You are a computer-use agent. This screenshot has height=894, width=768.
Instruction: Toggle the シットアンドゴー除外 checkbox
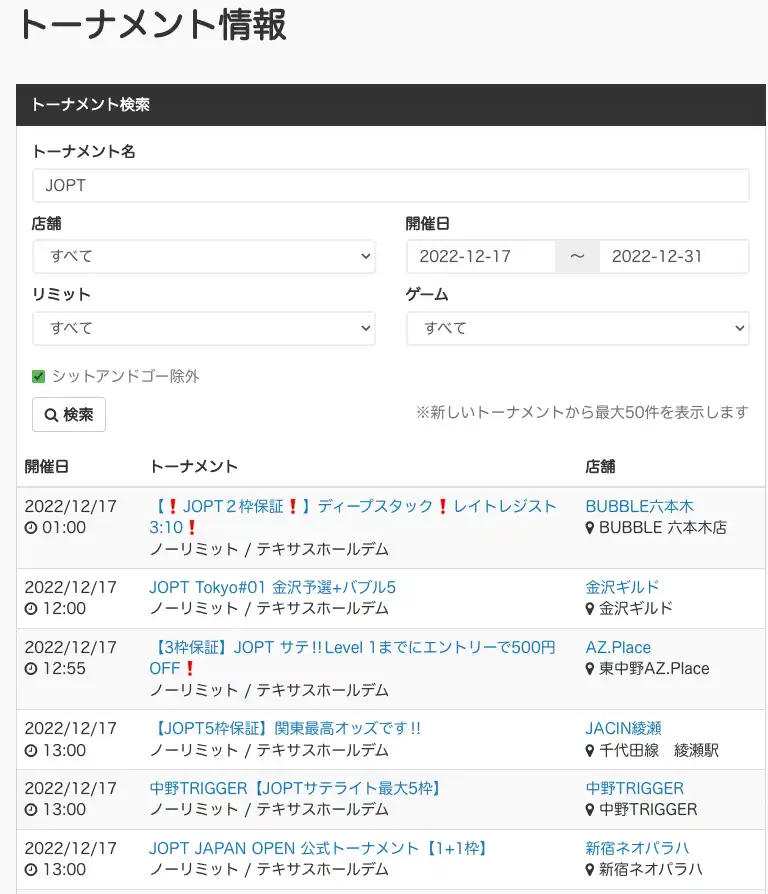[38, 376]
